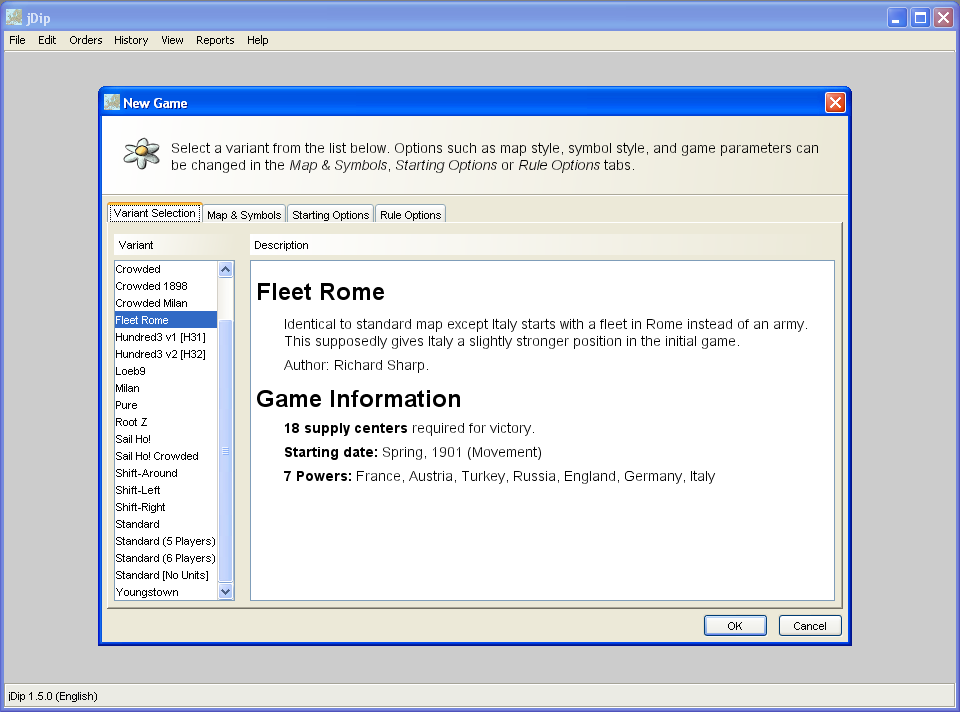
Task: Select the Youngstown variant
Action: (x=165, y=592)
